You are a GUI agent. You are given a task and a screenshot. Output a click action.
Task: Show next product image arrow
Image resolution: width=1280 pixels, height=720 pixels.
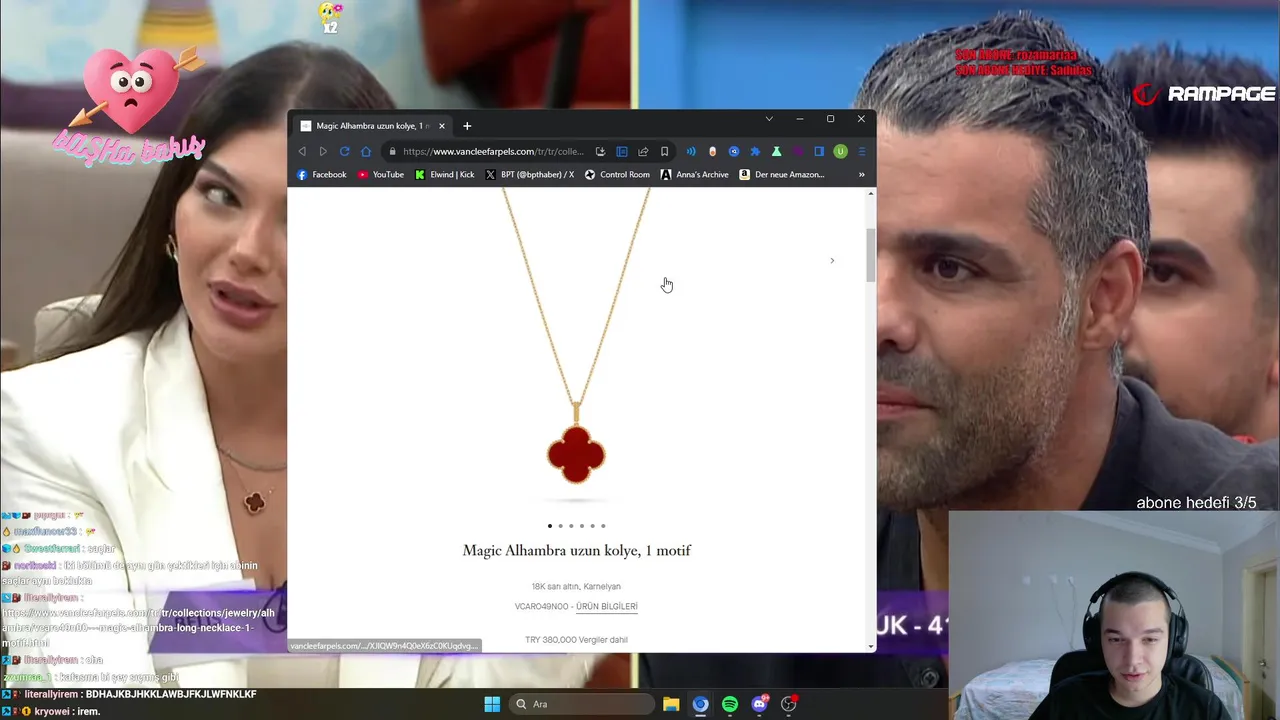pos(832,261)
